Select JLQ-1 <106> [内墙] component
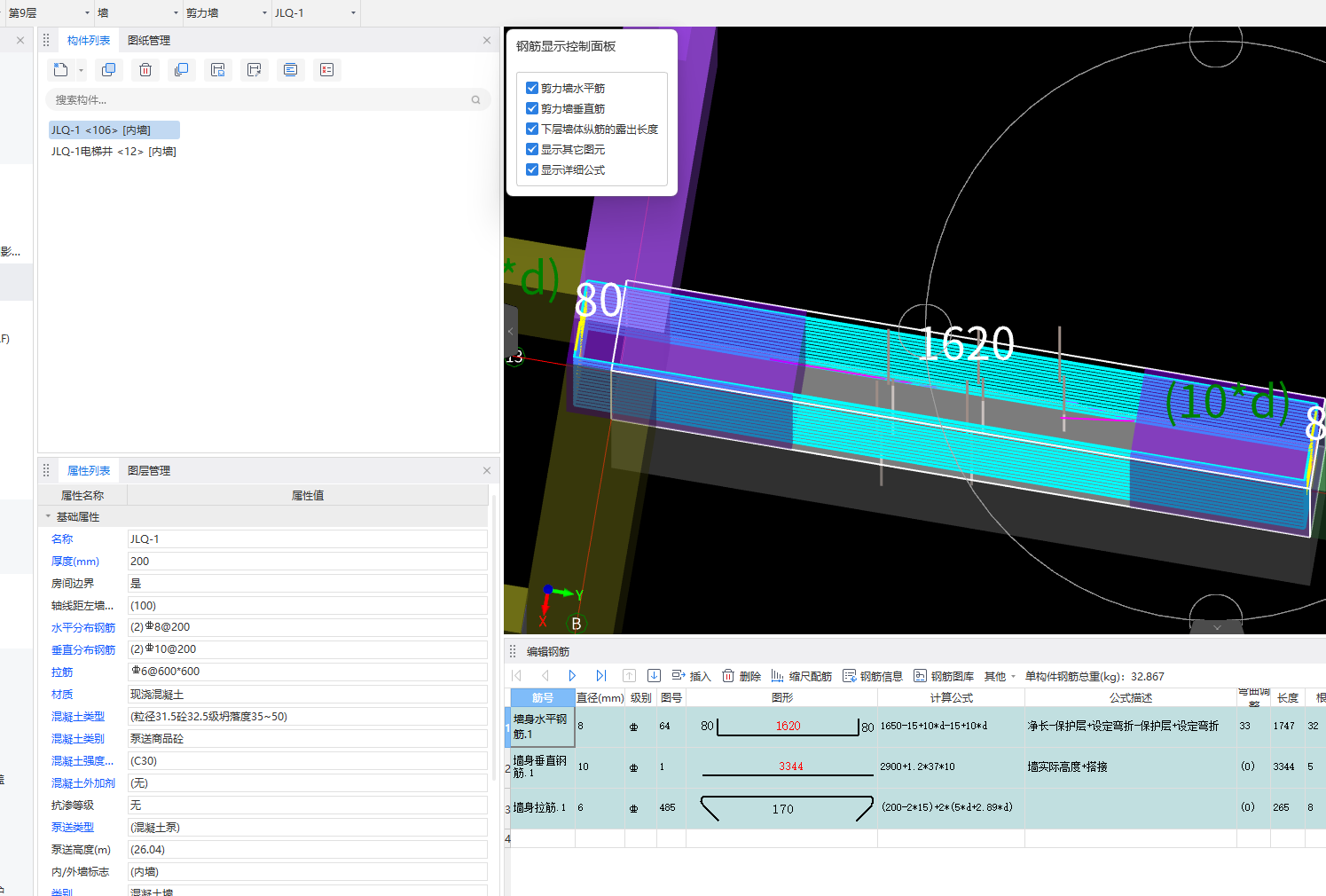The image size is (1326, 896). (114, 130)
